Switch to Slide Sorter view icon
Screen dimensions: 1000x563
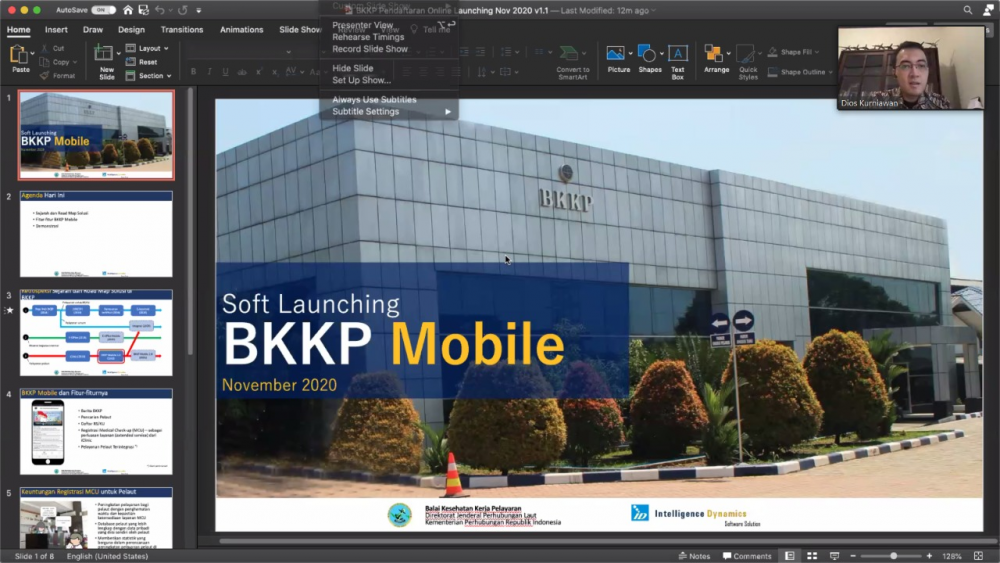[x=812, y=556]
